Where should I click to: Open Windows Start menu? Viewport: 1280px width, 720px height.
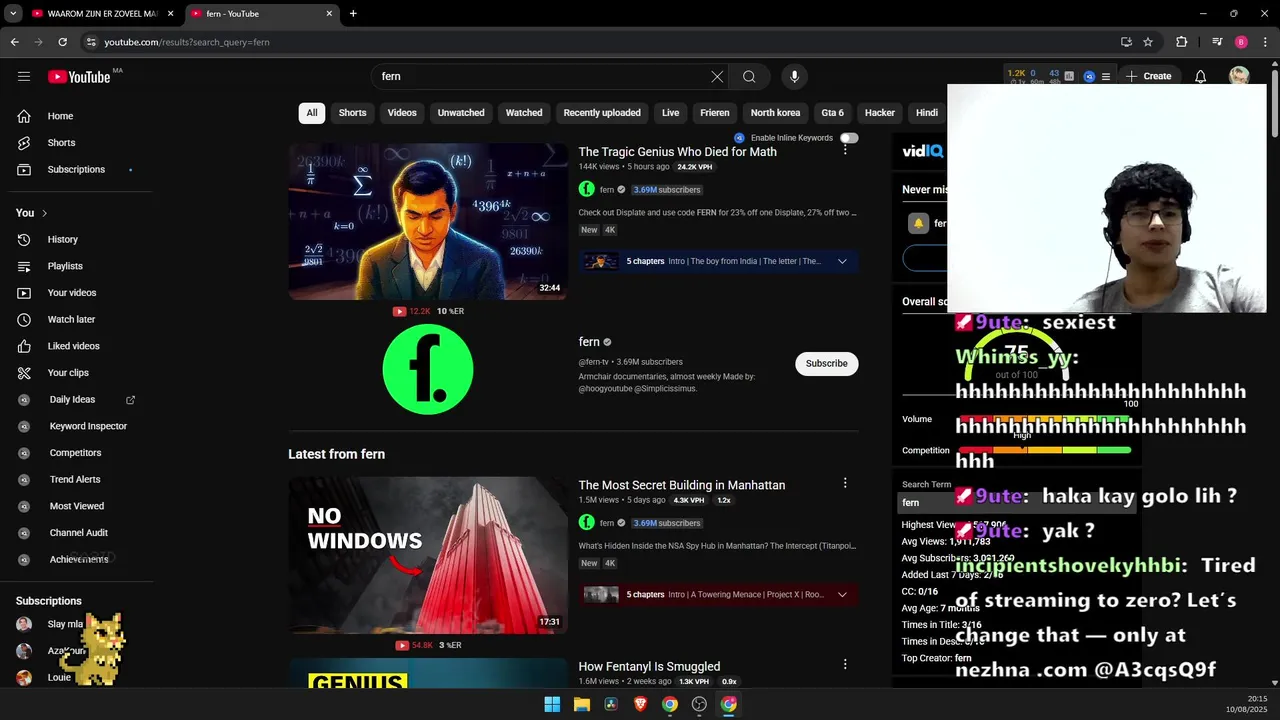pyautogui.click(x=552, y=704)
